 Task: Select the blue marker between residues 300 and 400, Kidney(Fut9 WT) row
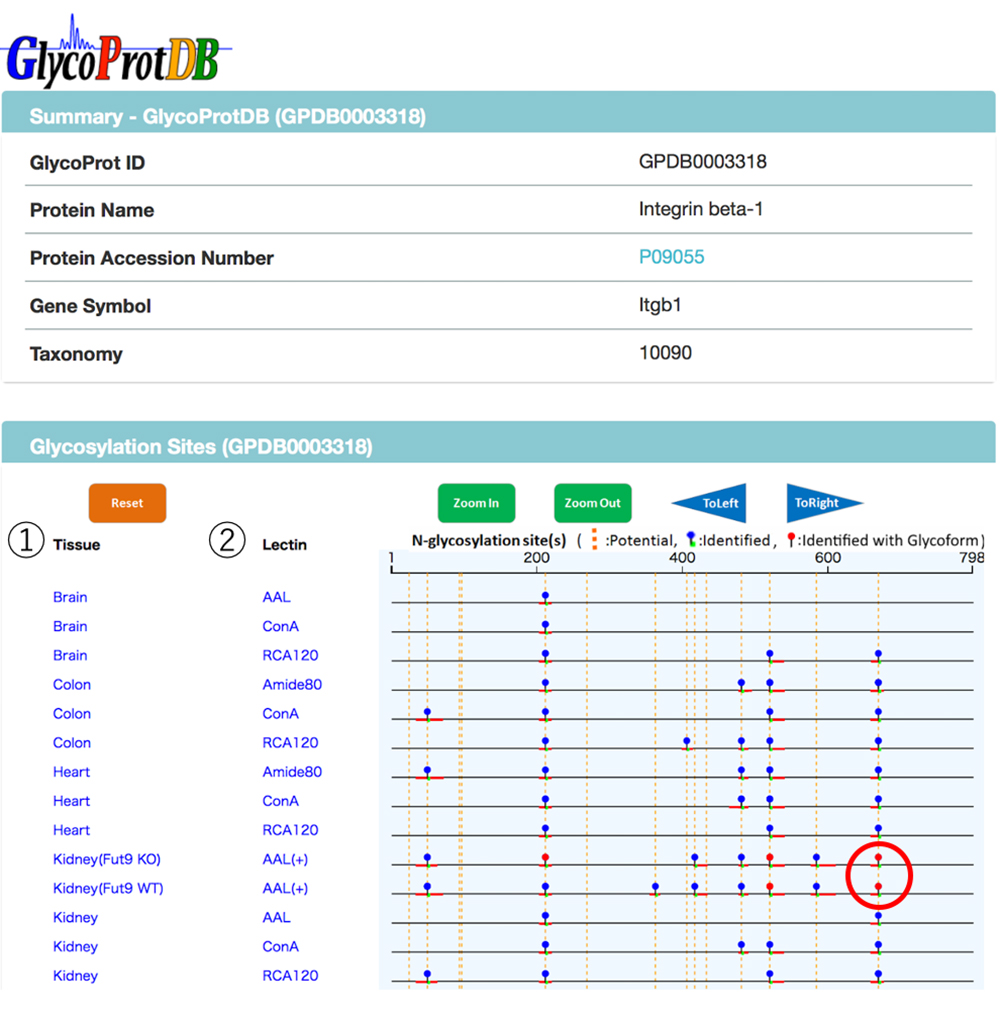656,888
